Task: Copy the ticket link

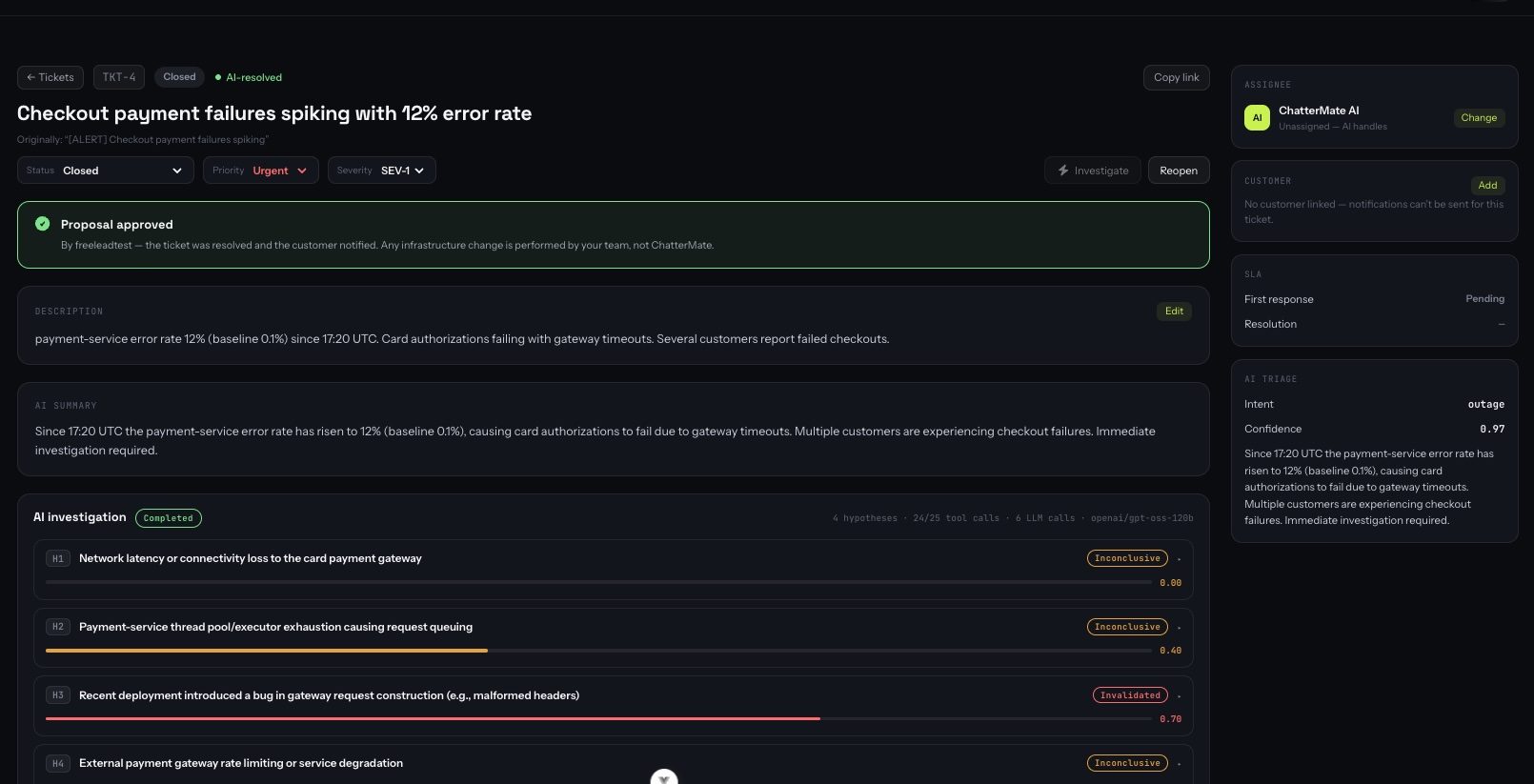Action: 1176,77
